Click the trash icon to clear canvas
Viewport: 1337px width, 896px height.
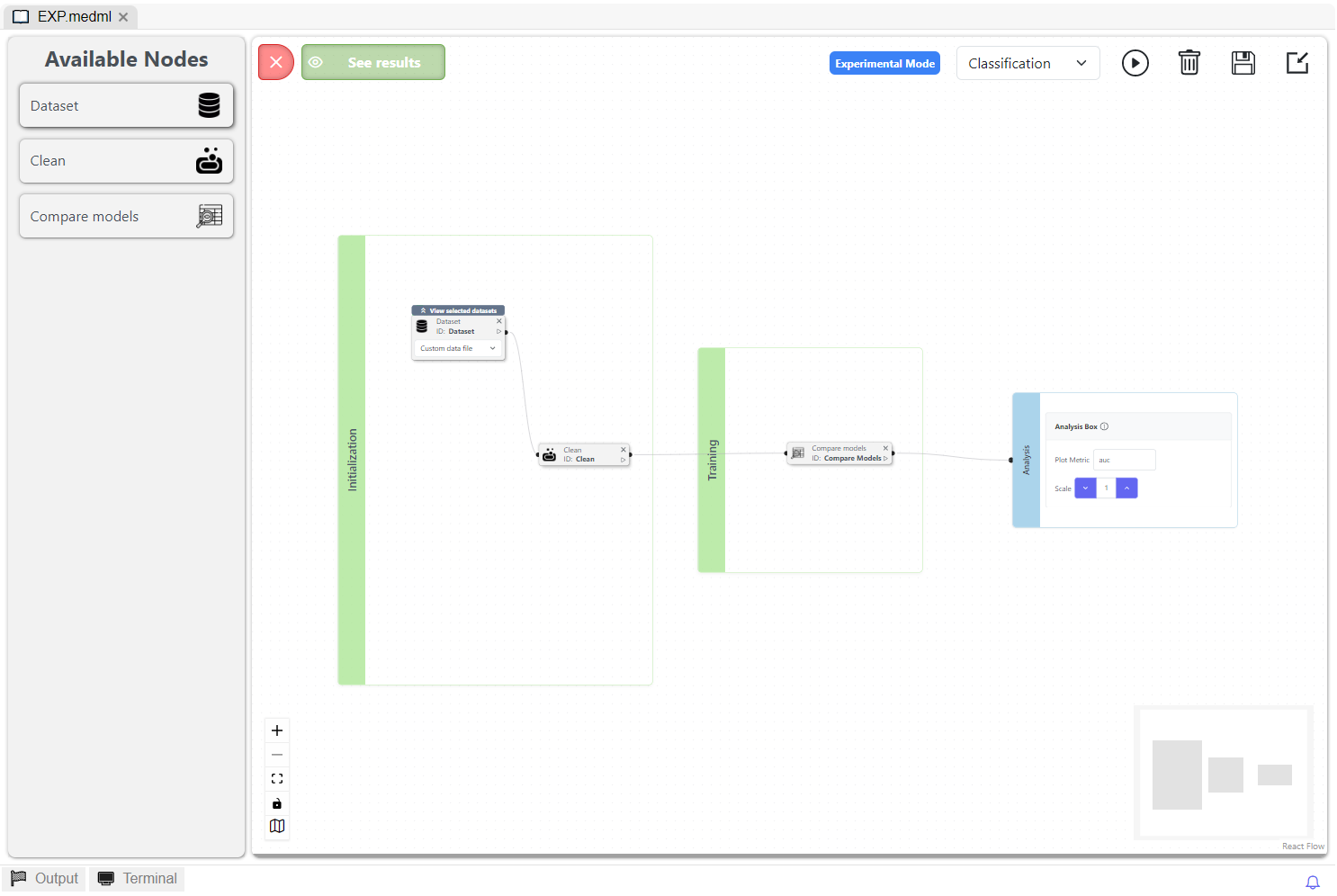[1189, 63]
